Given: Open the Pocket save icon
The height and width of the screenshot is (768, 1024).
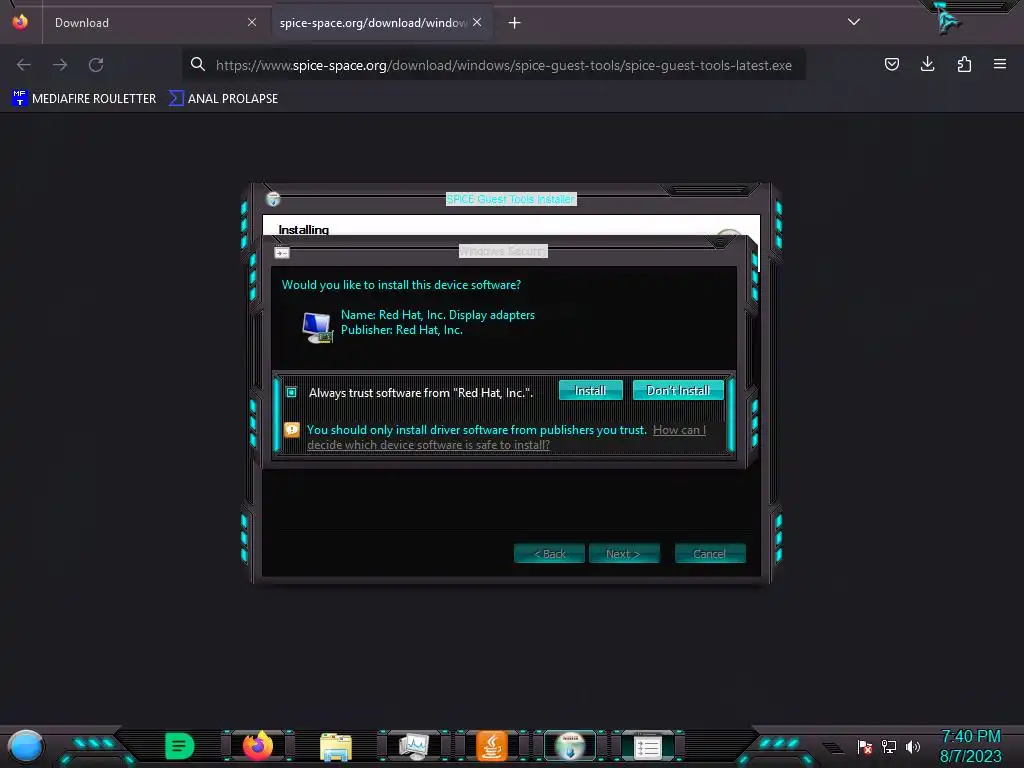Looking at the screenshot, I should [x=891, y=64].
